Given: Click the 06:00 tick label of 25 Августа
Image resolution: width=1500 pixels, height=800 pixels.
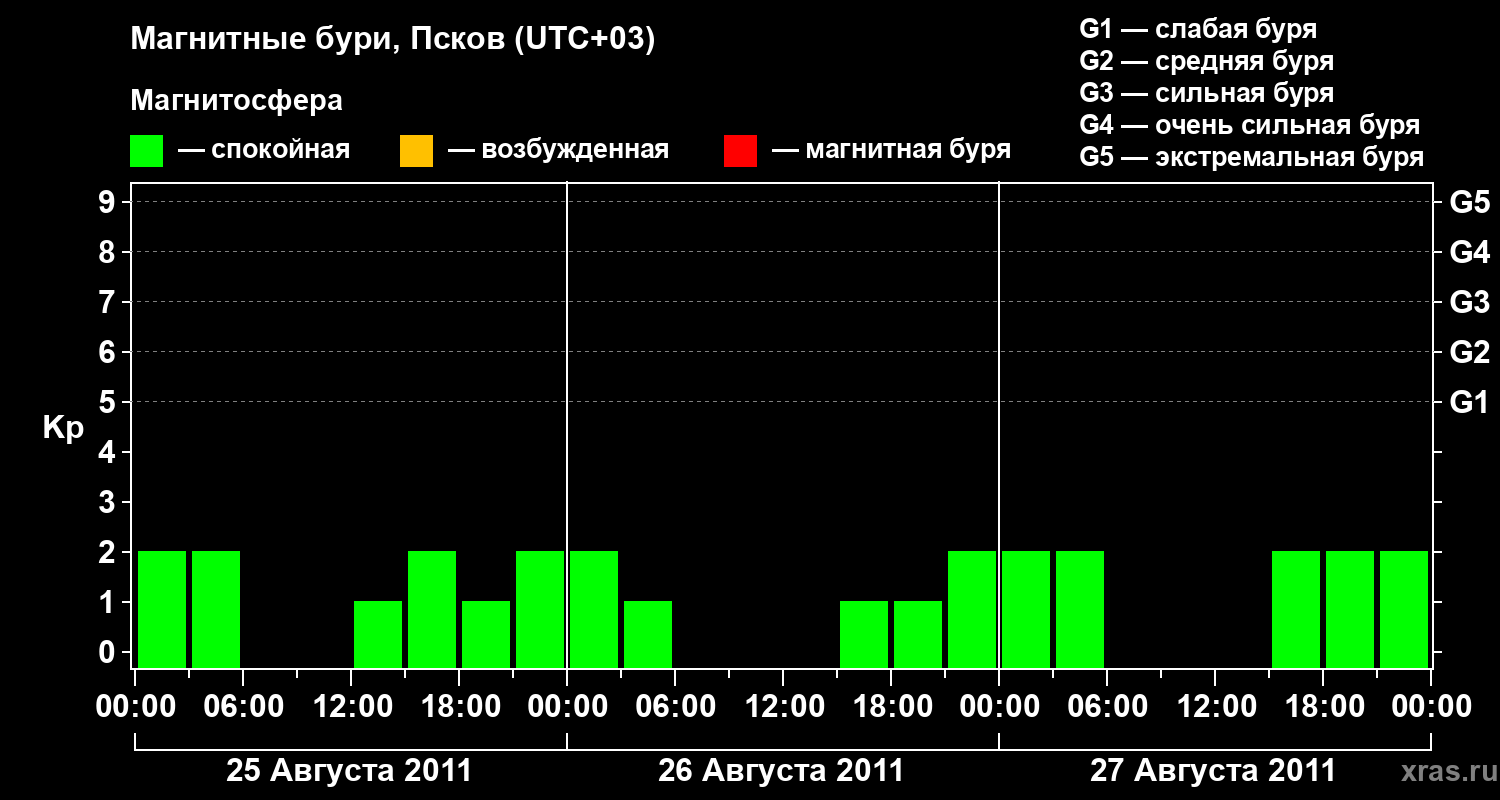Looking at the screenshot, I should [x=243, y=707].
